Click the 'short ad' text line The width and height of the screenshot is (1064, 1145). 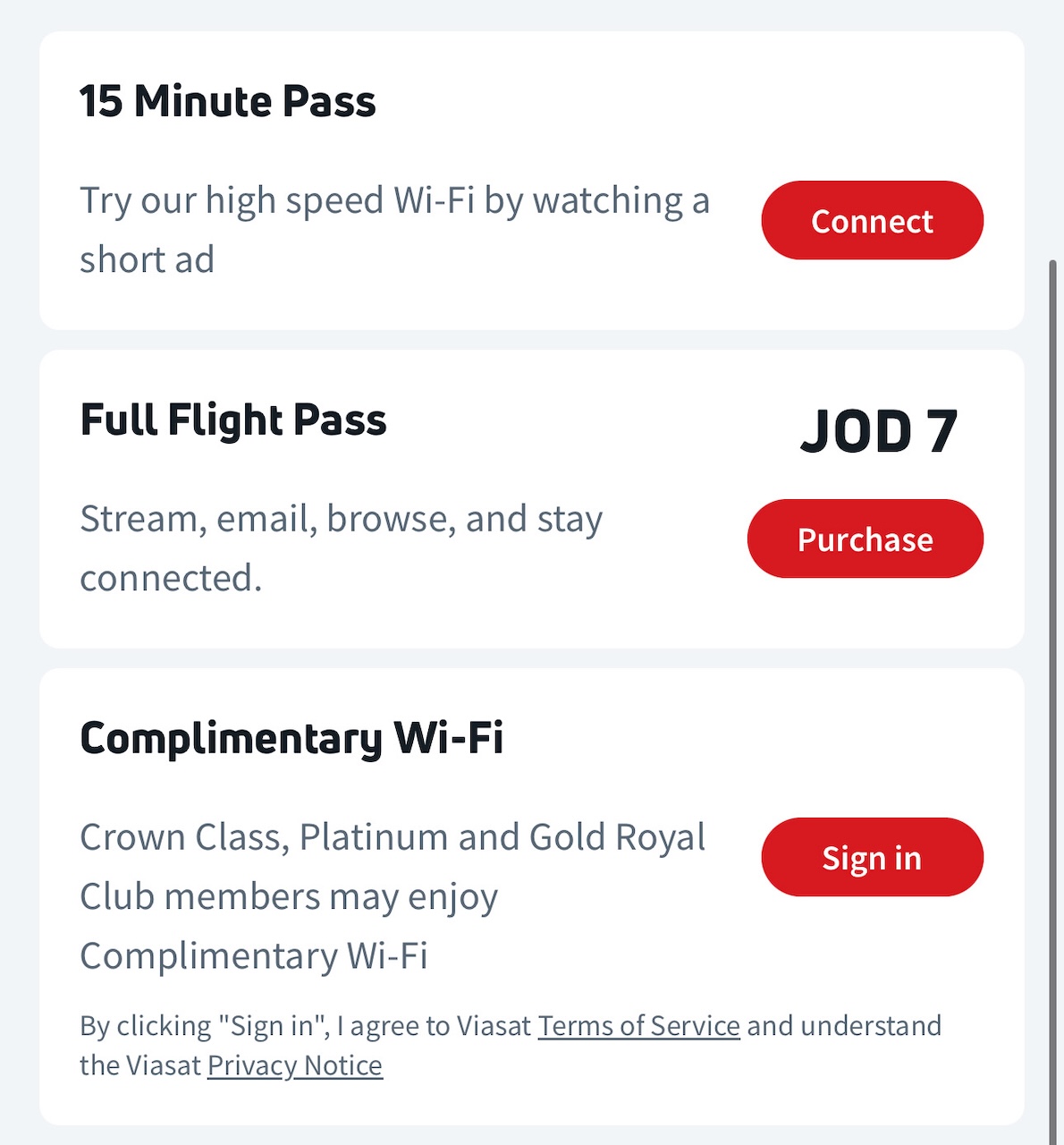(148, 260)
